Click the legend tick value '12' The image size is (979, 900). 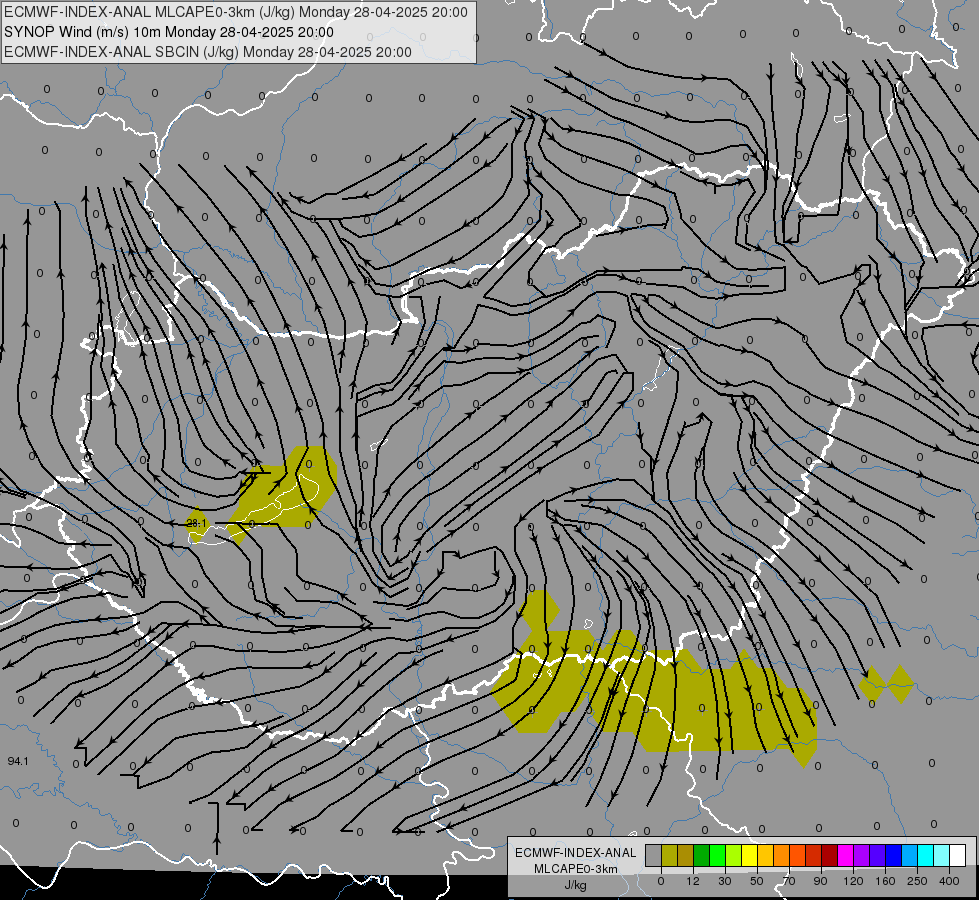click(692, 881)
